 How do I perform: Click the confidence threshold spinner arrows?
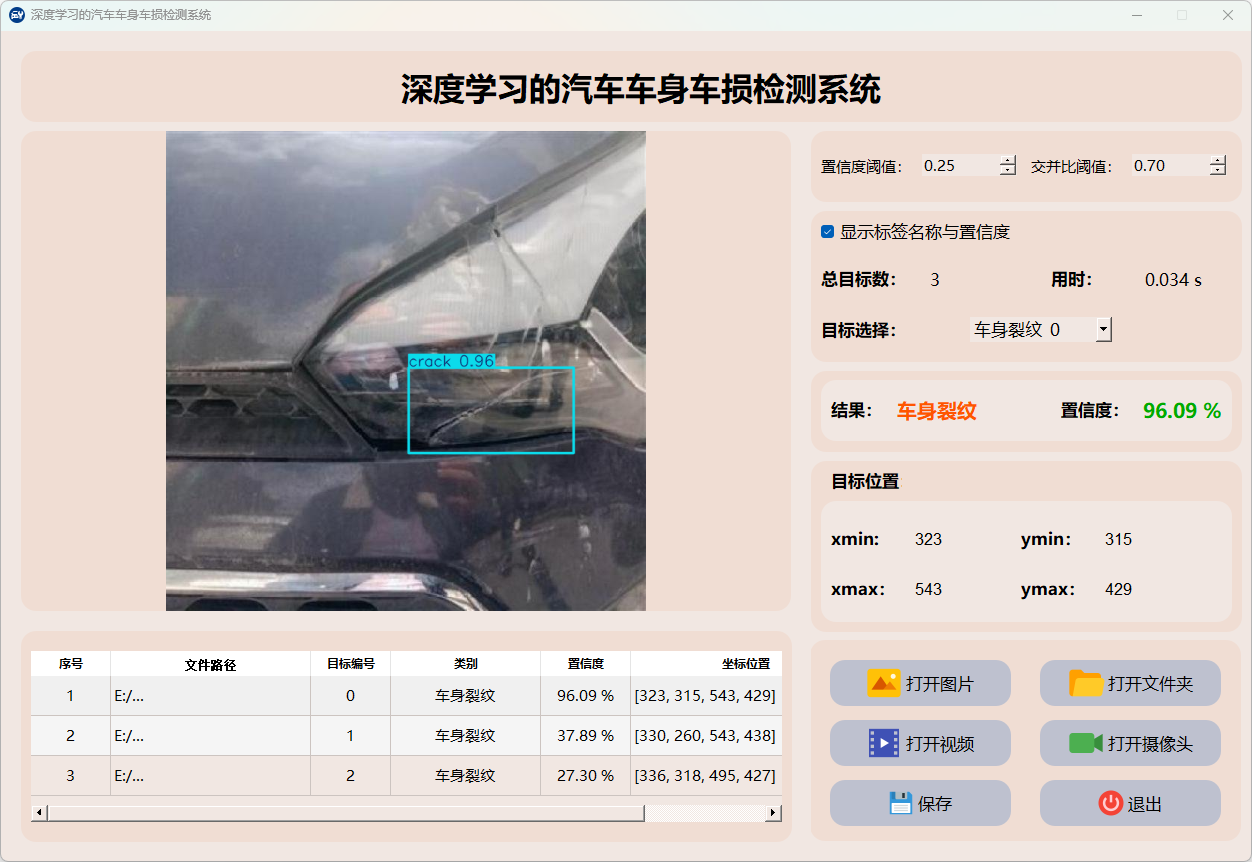(x=1007, y=166)
